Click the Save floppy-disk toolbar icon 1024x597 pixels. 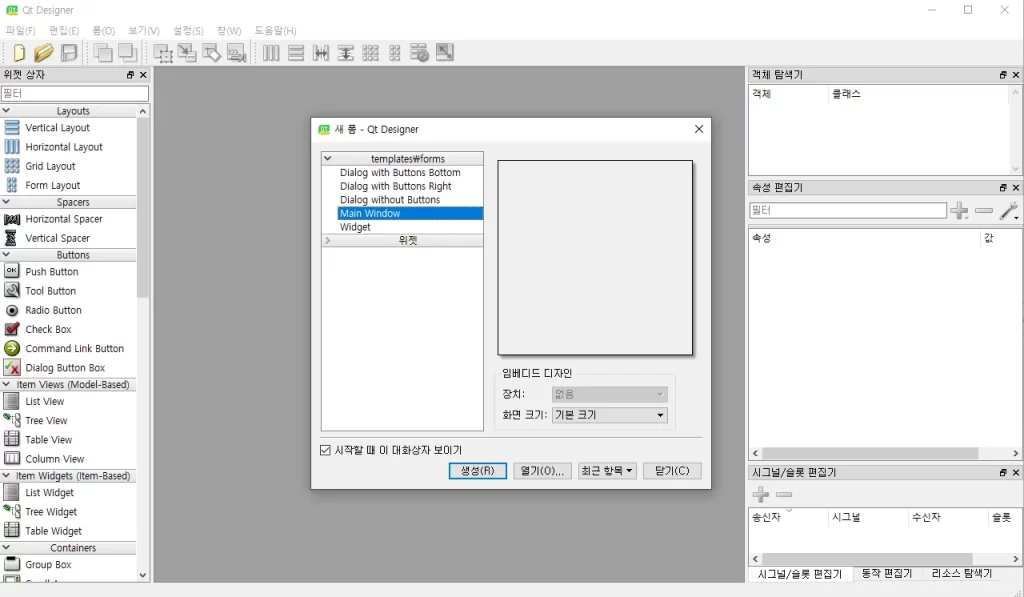click(69, 52)
